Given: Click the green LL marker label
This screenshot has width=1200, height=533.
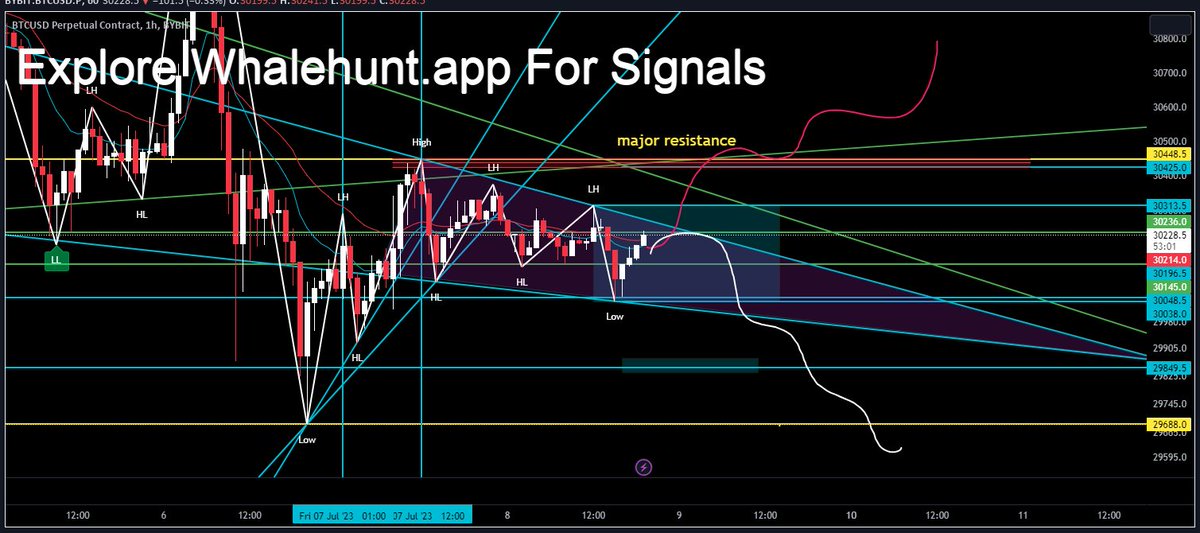Looking at the screenshot, I should pos(55,260).
